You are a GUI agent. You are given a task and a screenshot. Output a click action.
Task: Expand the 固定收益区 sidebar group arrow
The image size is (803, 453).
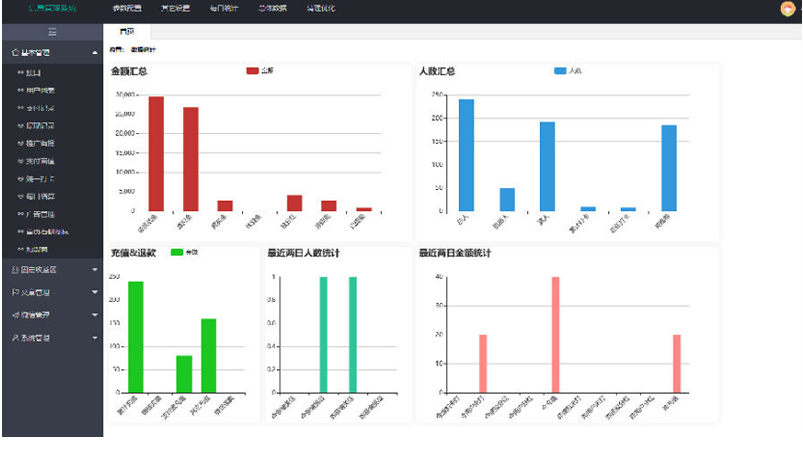95,270
